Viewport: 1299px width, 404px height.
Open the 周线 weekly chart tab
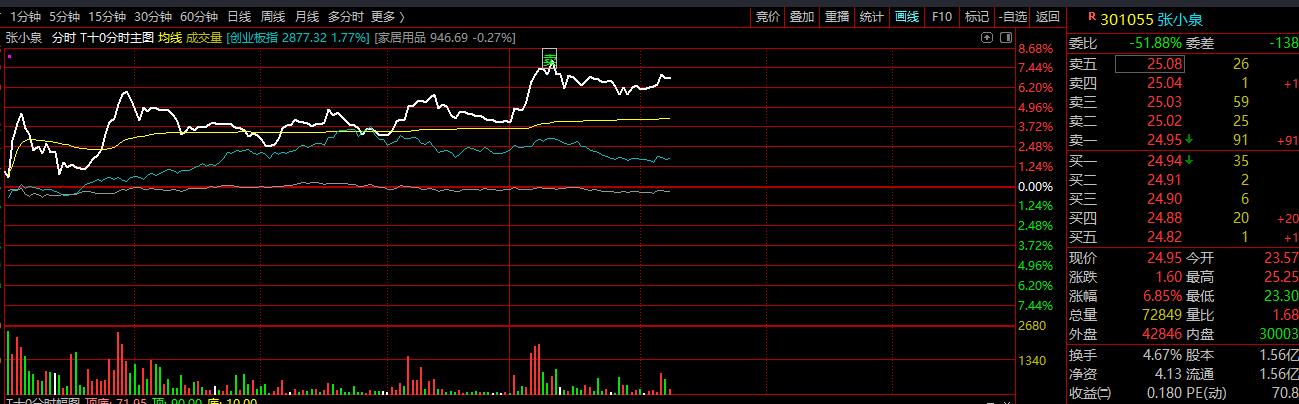[273, 17]
